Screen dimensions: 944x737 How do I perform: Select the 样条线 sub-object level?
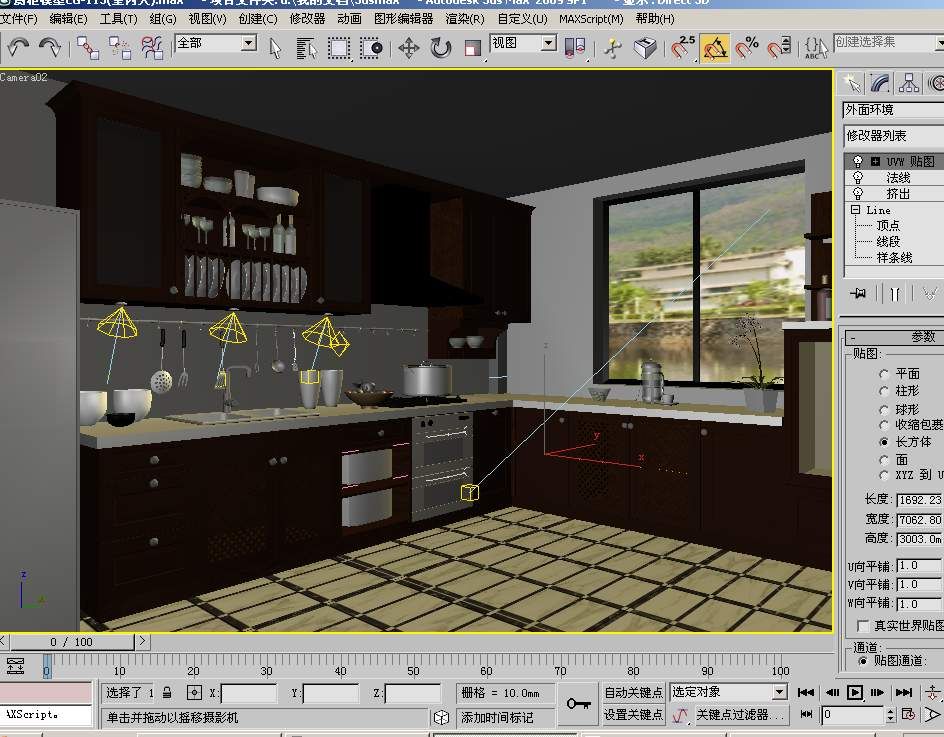pos(894,258)
